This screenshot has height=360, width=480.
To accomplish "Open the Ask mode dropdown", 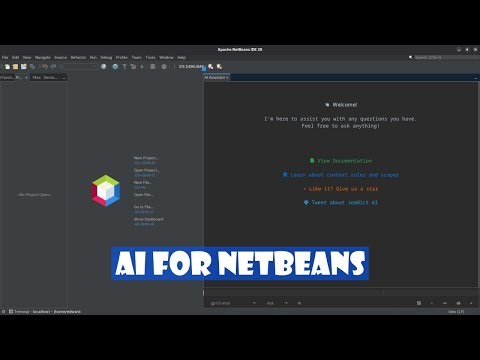I will (x=277, y=303).
